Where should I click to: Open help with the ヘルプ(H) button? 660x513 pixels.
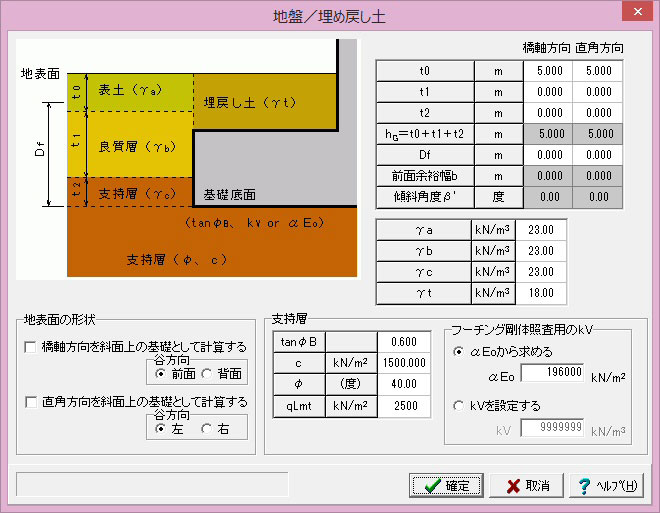click(x=607, y=485)
